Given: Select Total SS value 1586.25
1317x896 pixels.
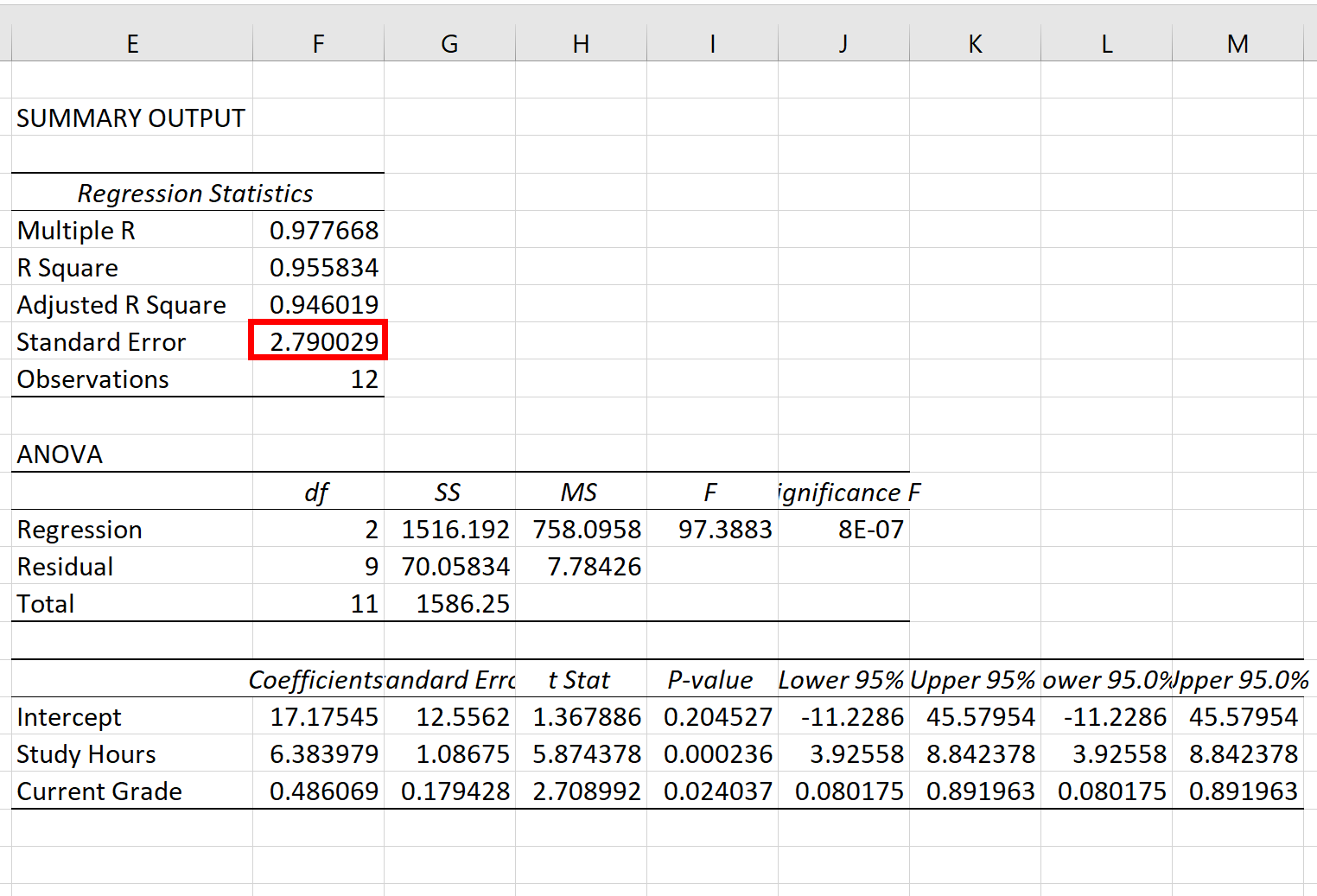Looking at the screenshot, I should pyautogui.click(x=449, y=603).
